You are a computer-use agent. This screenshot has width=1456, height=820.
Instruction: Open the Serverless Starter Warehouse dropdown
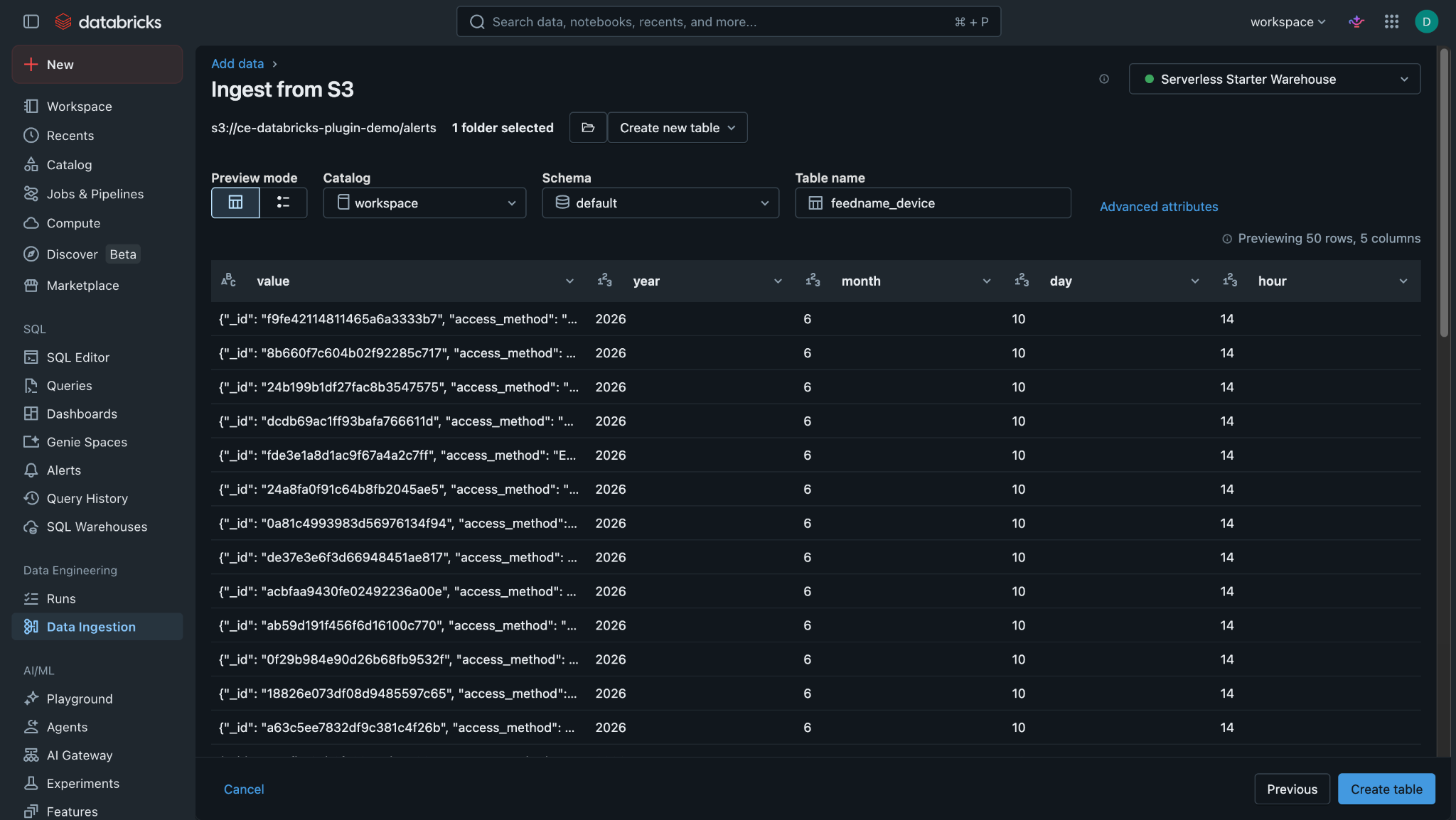coord(1275,79)
